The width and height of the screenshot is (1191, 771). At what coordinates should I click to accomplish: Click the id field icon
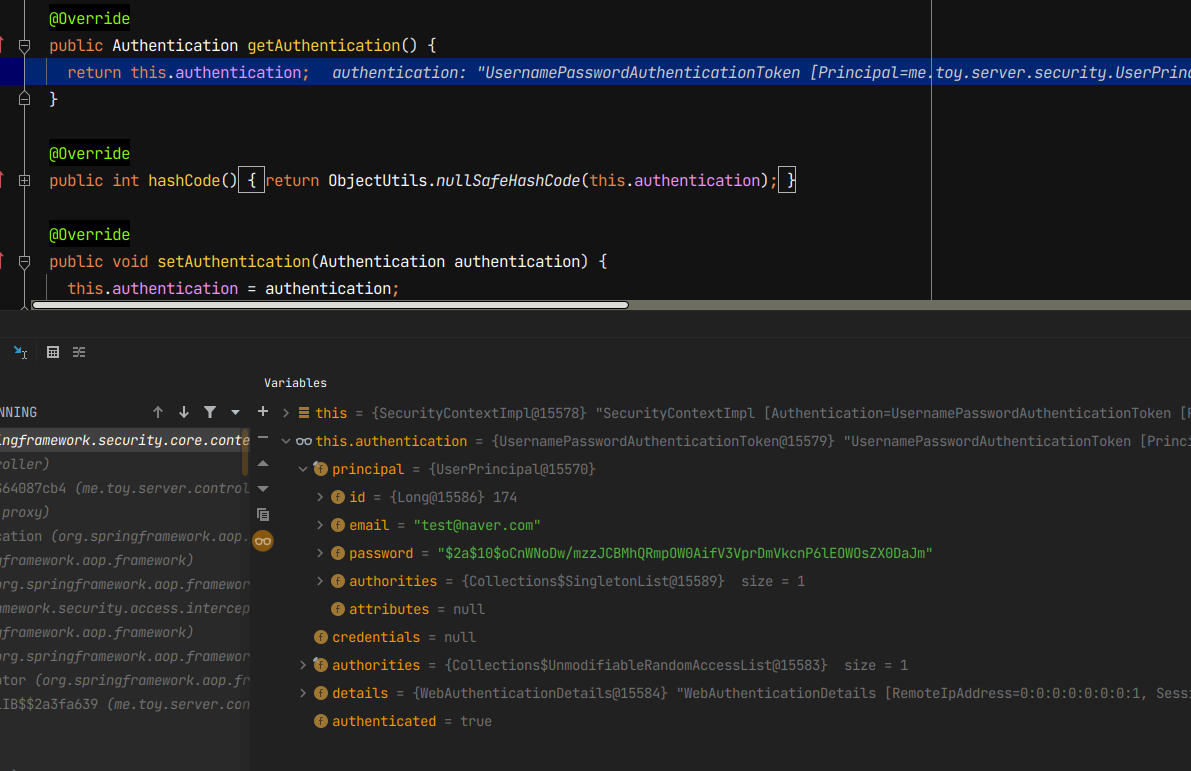click(338, 498)
